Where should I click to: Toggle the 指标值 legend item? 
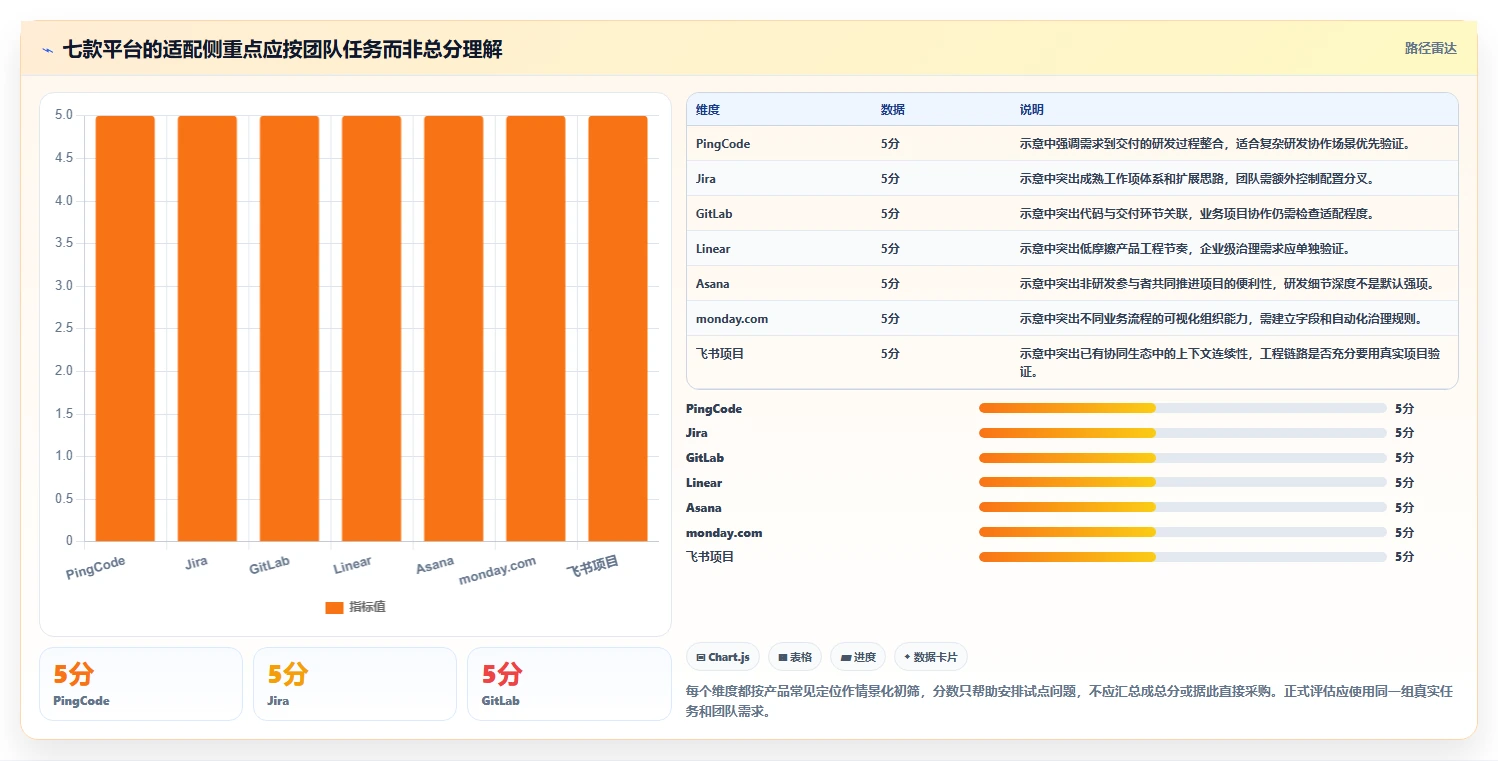[x=355, y=607]
